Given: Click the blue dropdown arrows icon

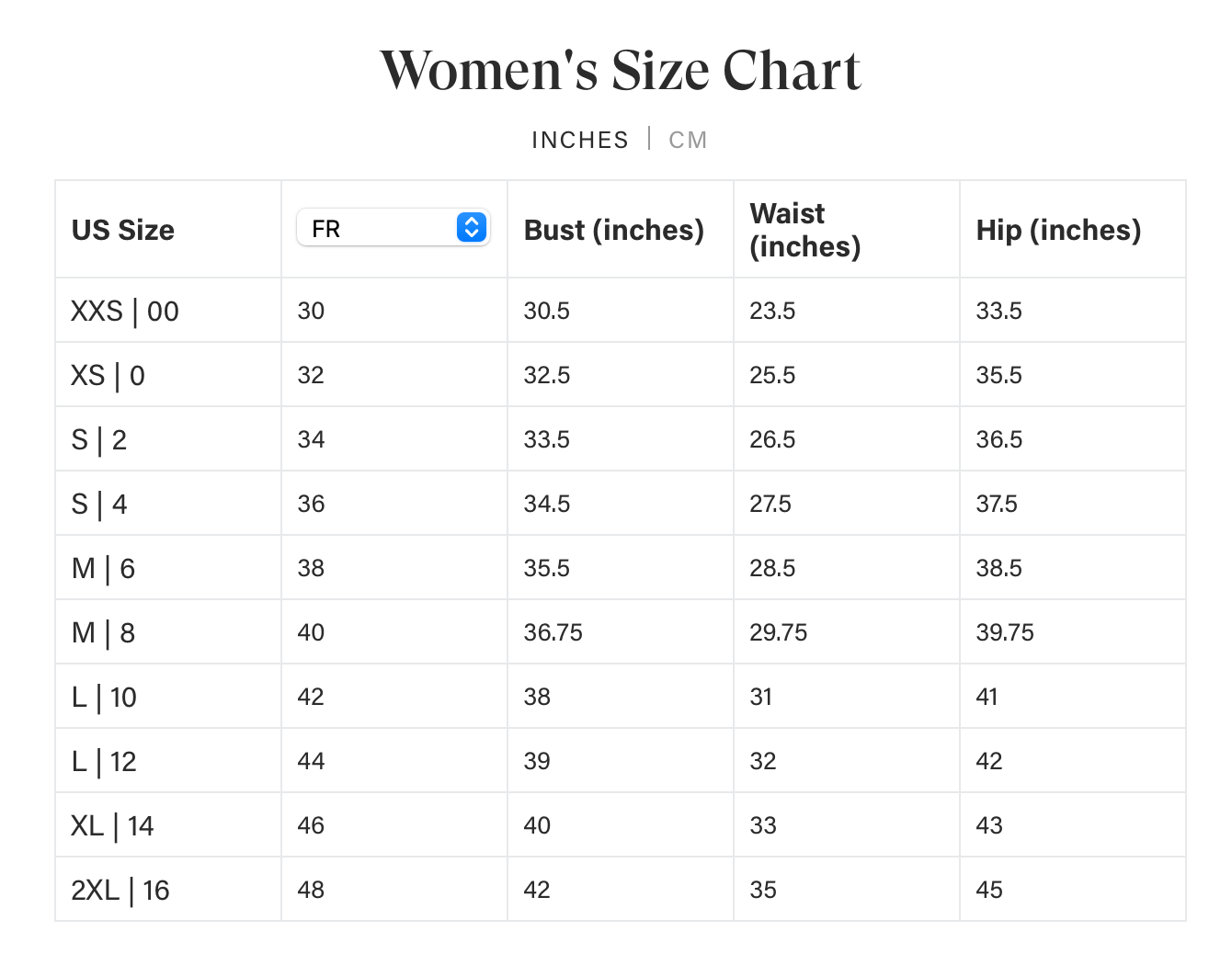Looking at the screenshot, I should click(472, 227).
